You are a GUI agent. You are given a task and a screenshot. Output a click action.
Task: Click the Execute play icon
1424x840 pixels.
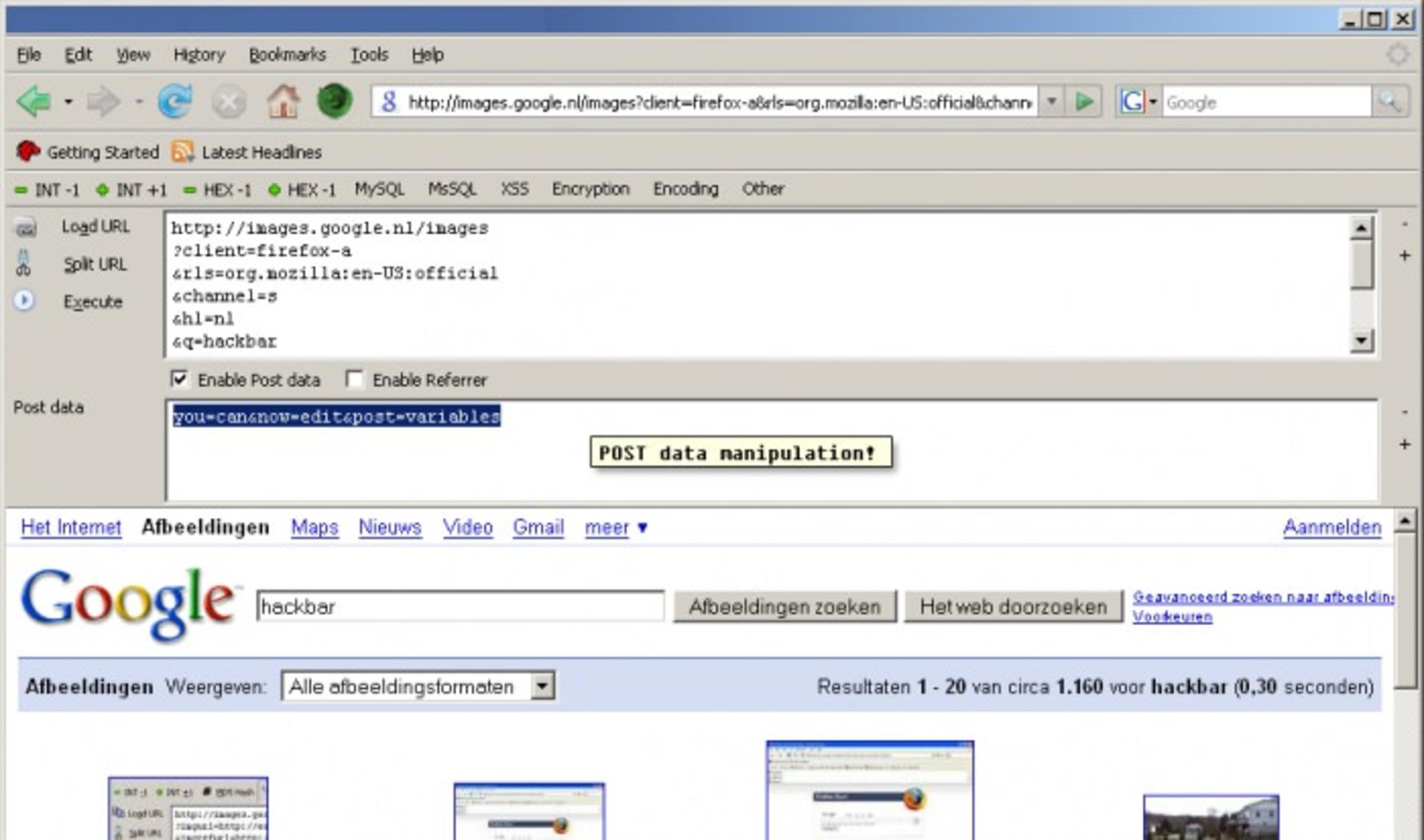(24, 300)
